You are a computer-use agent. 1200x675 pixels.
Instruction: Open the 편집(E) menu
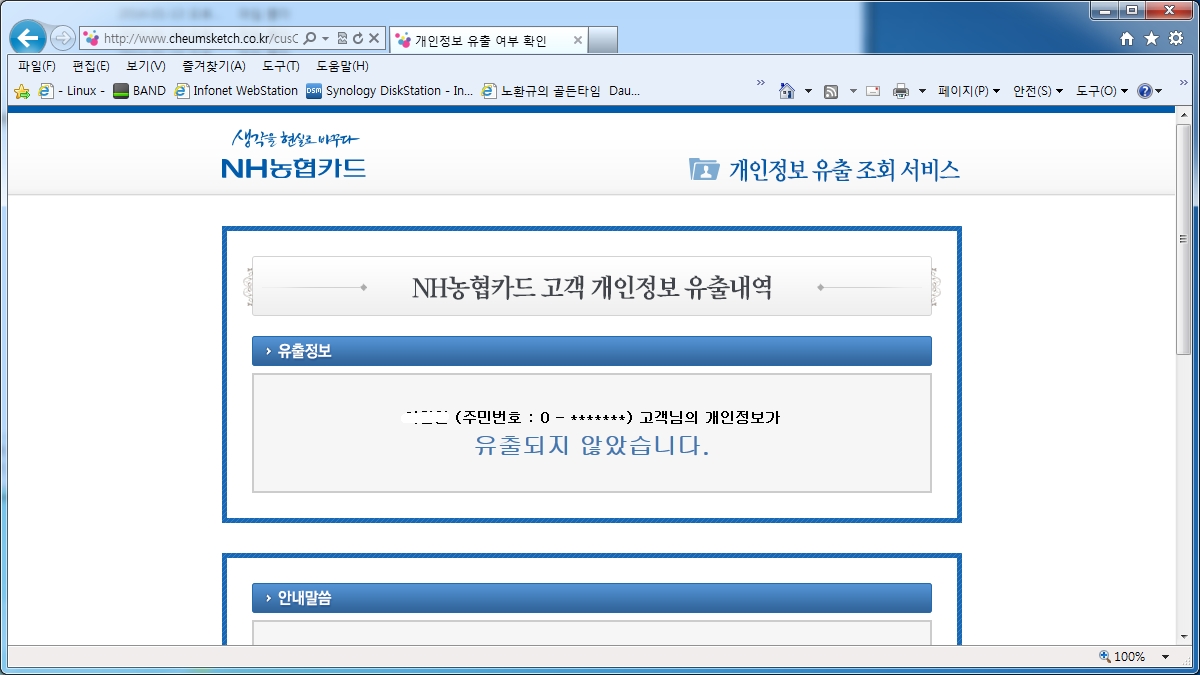tap(91, 66)
